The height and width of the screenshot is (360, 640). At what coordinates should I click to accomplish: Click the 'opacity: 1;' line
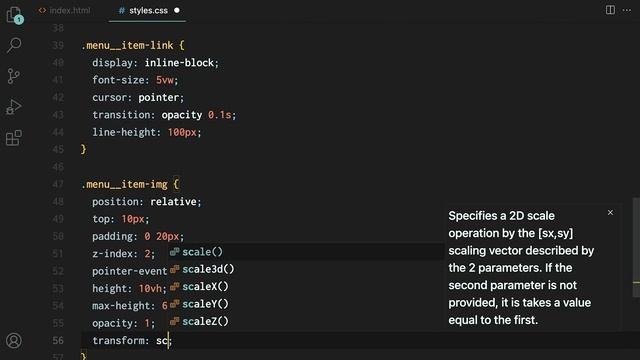(x=124, y=323)
